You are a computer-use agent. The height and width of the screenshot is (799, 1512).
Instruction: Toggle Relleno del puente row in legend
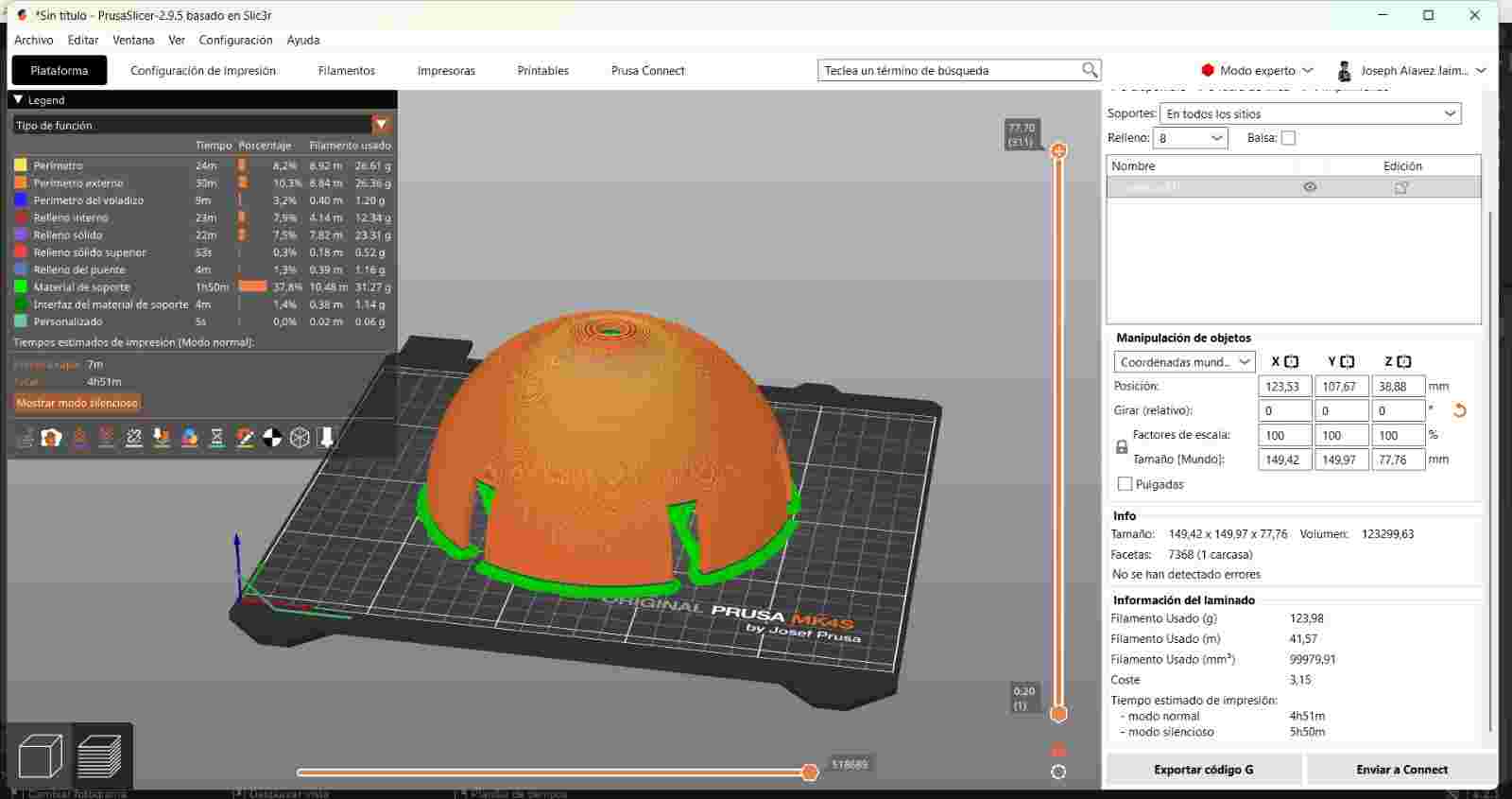click(x=202, y=269)
